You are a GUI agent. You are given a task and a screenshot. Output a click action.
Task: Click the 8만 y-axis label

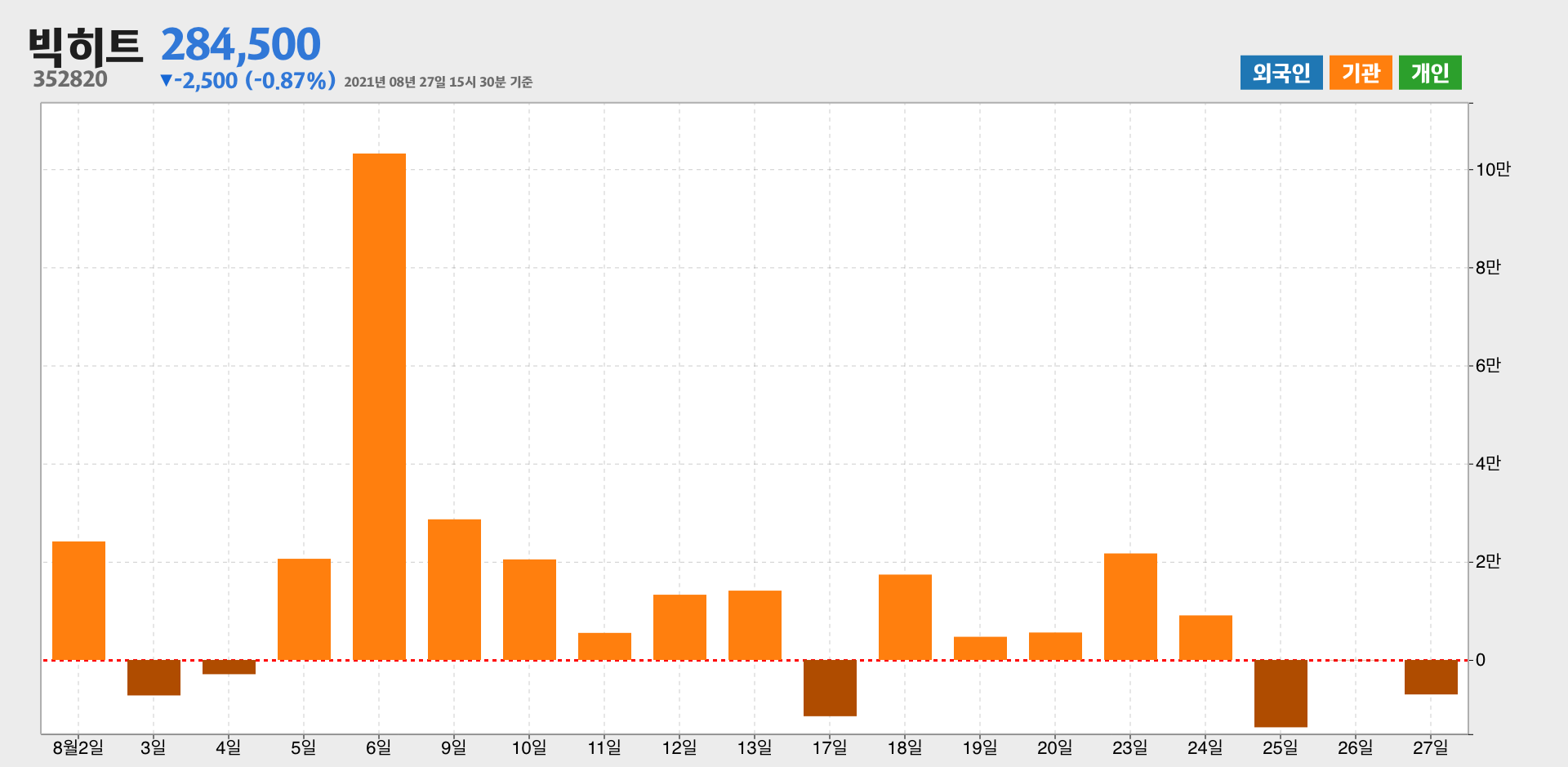pos(1488,268)
